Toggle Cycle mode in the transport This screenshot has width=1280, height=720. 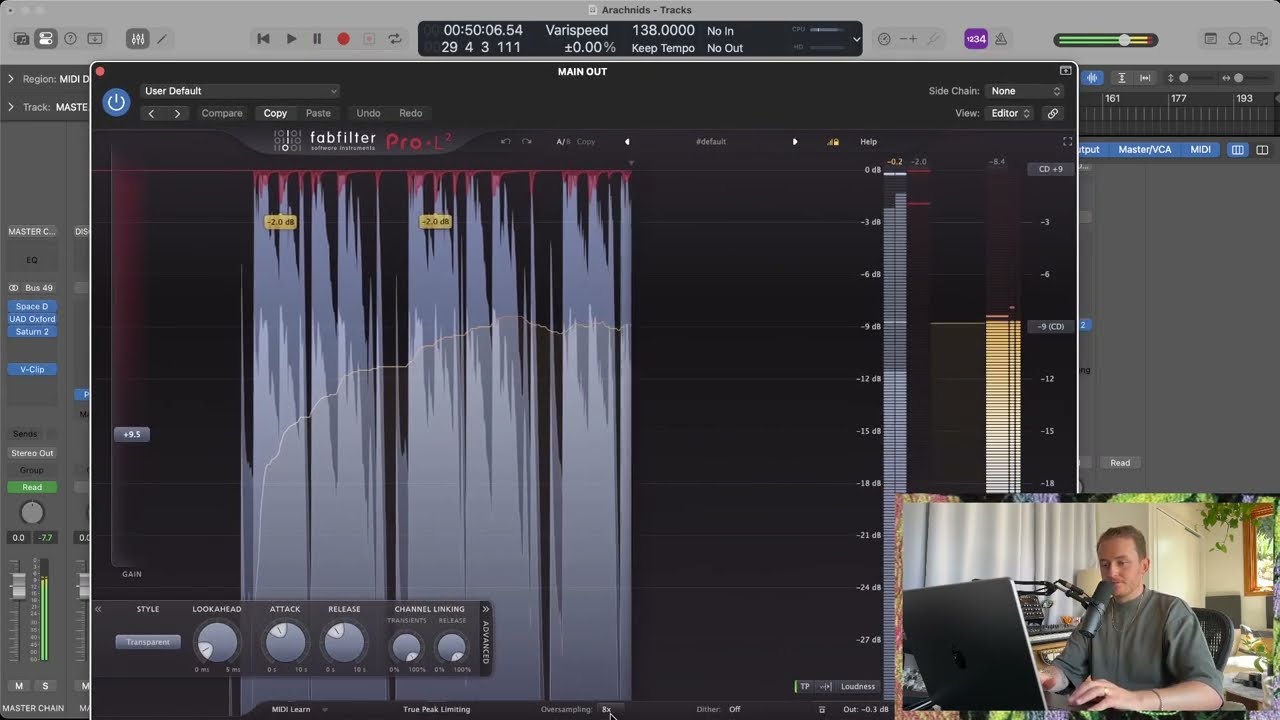[x=395, y=39]
